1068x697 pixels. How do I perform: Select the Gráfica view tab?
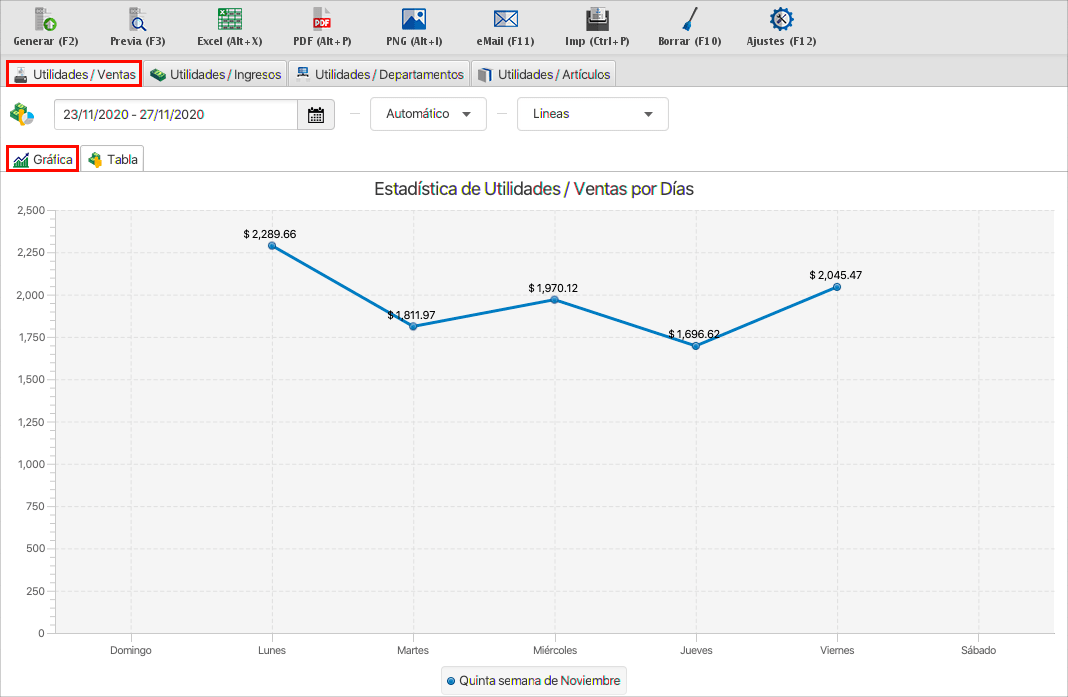point(43,159)
